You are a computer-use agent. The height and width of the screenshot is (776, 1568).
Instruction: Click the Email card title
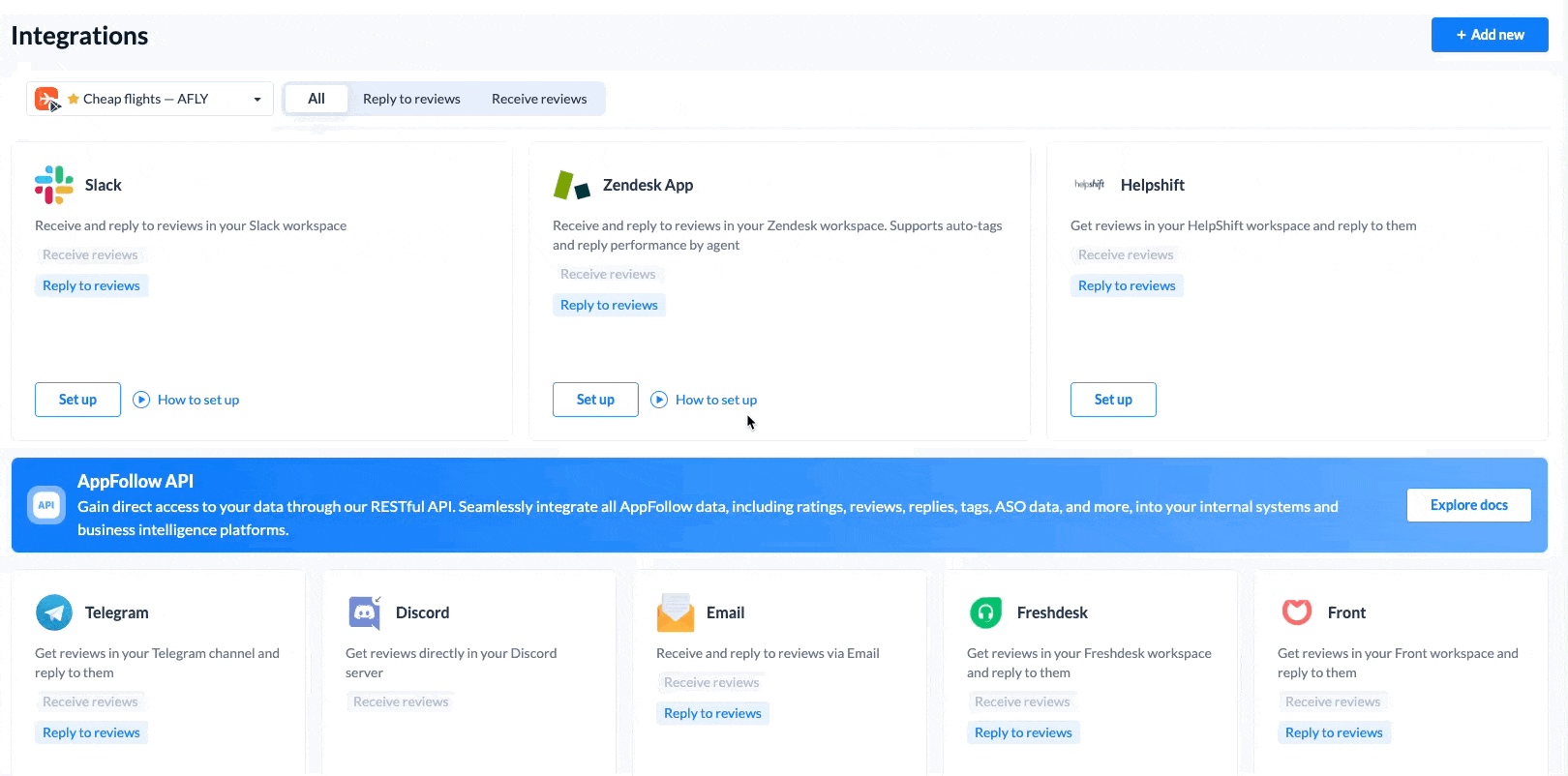(725, 612)
